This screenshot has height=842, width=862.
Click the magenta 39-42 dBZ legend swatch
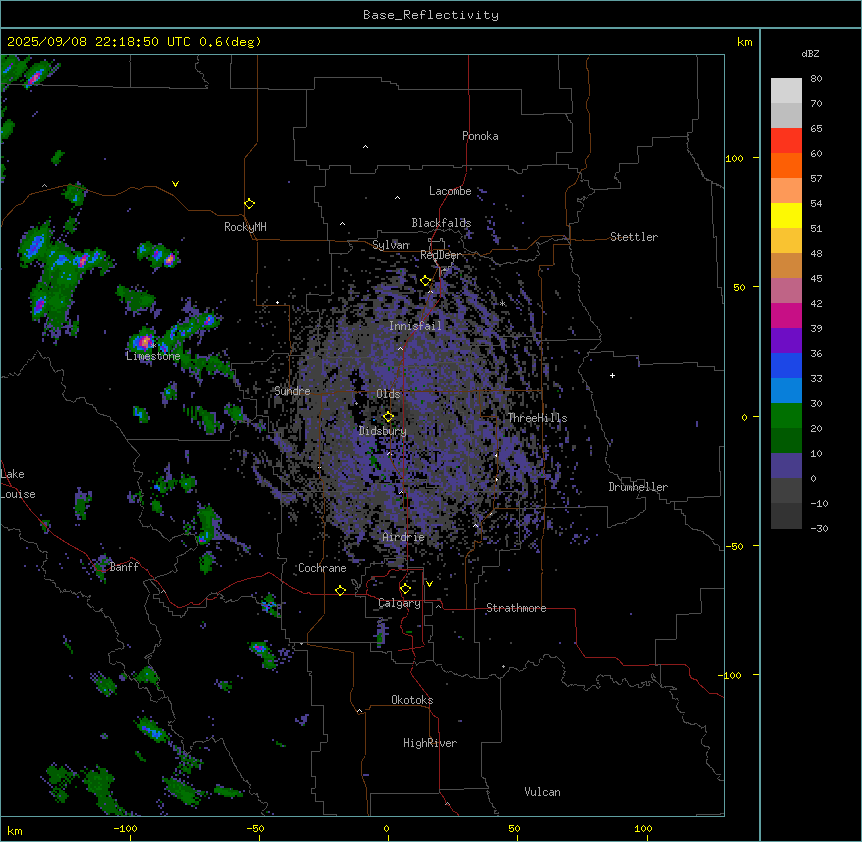tap(786, 316)
